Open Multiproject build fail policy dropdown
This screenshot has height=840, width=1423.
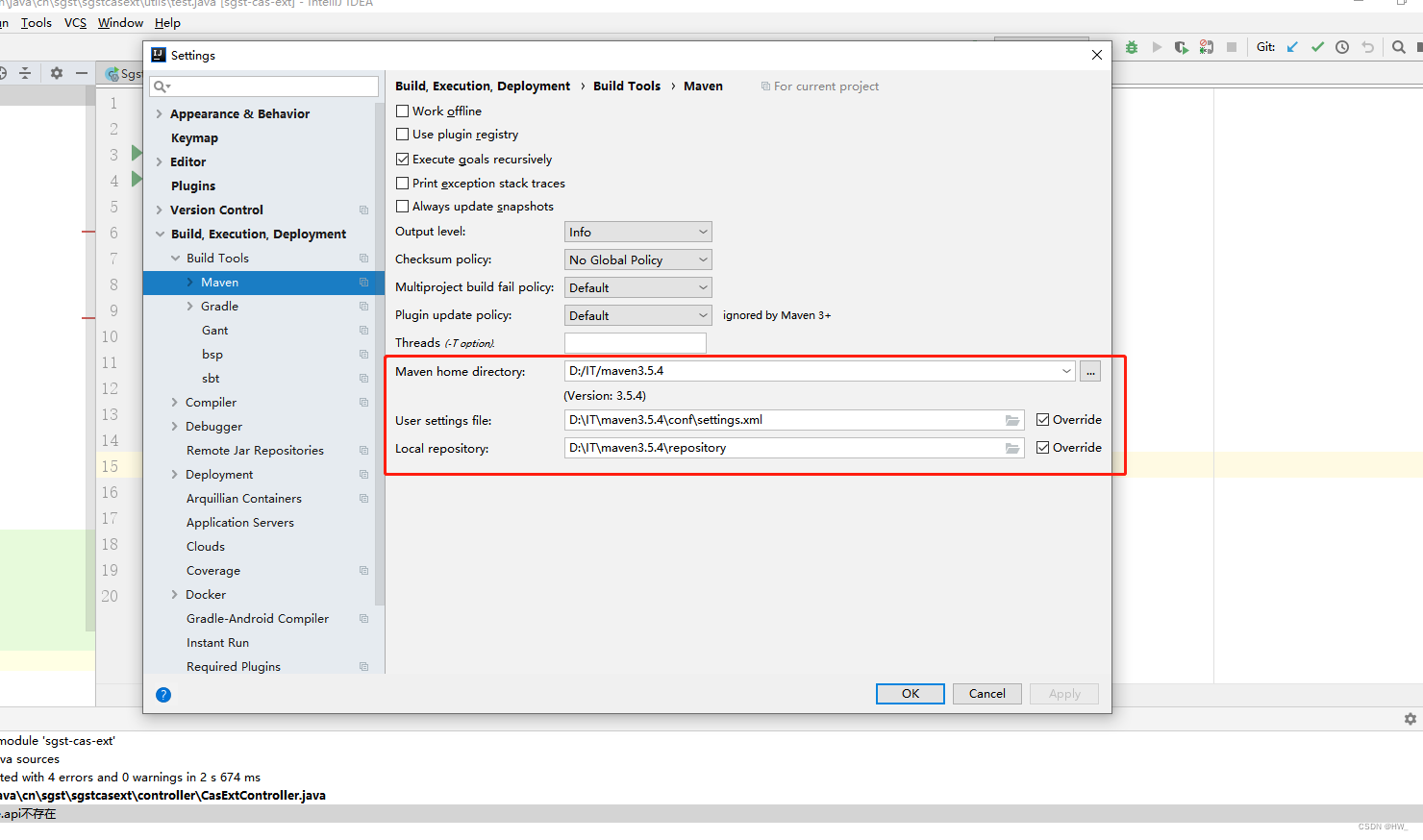pyautogui.click(x=638, y=287)
